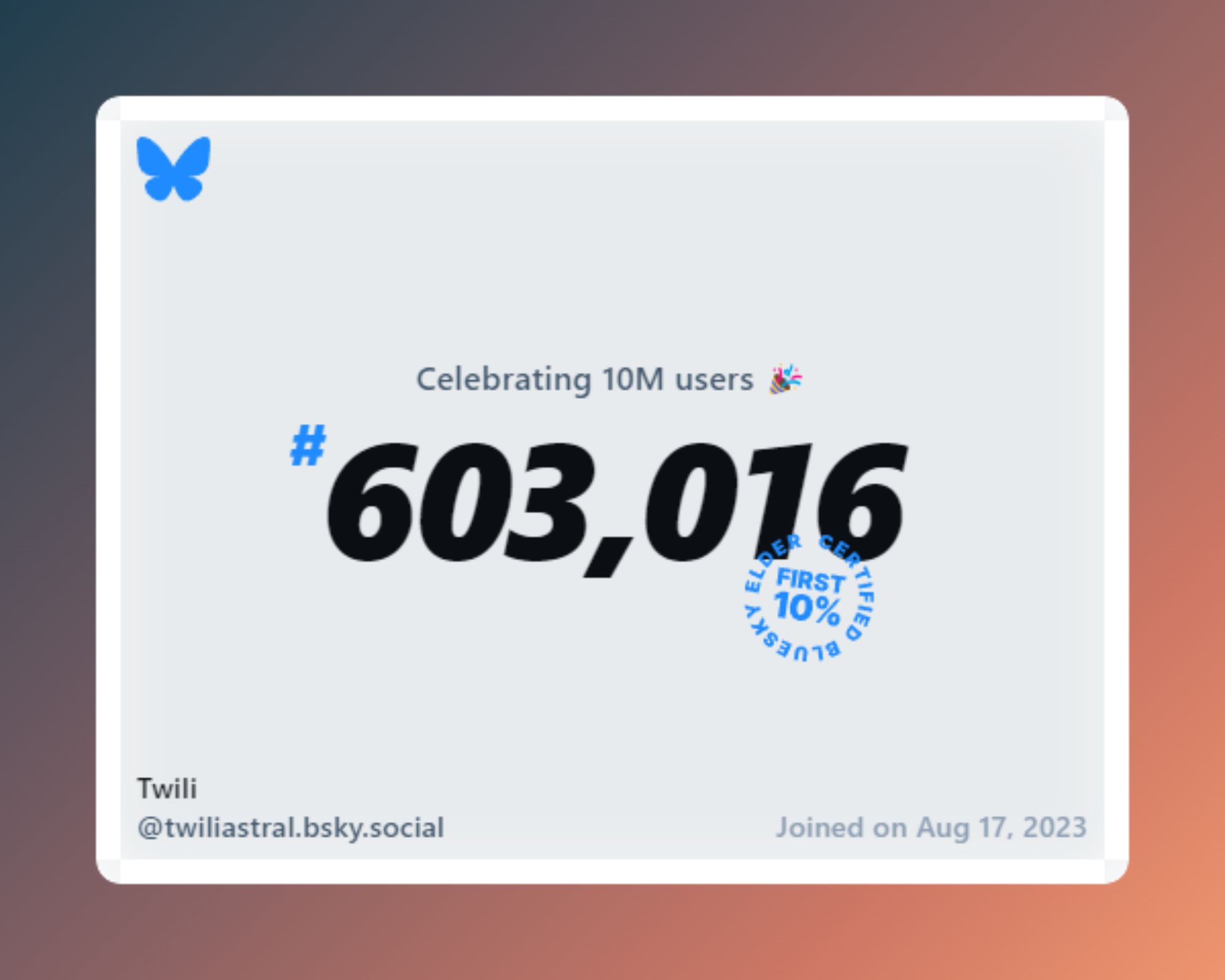Click the Bluesky butterfly icon
1225x980 pixels.
click(174, 168)
